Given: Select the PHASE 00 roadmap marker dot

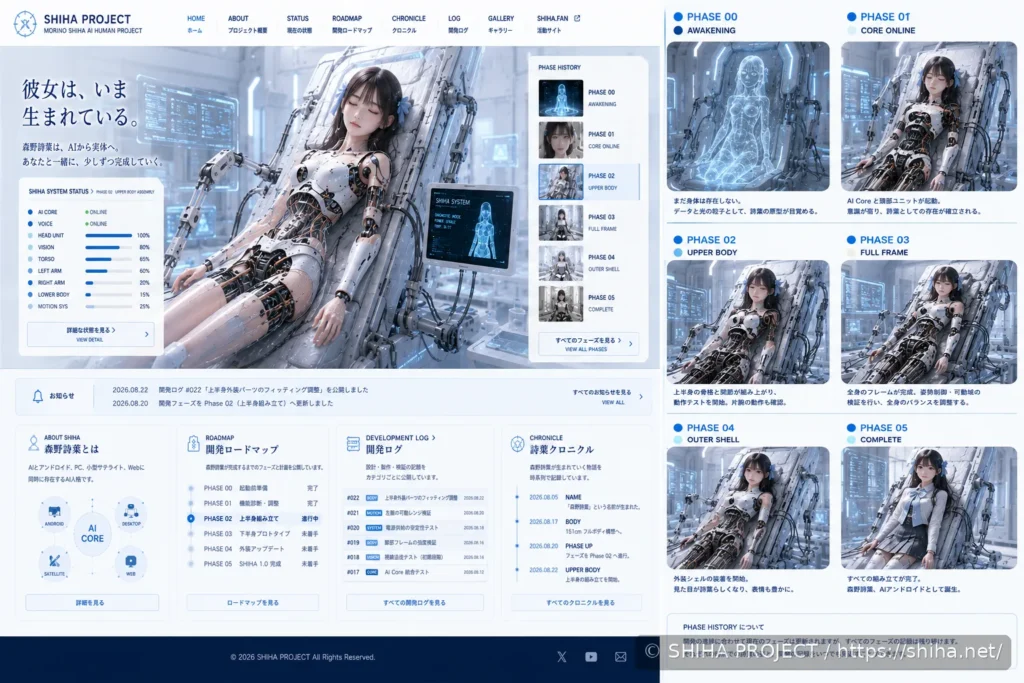Looking at the screenshot, I should click(x=191, y=488).
